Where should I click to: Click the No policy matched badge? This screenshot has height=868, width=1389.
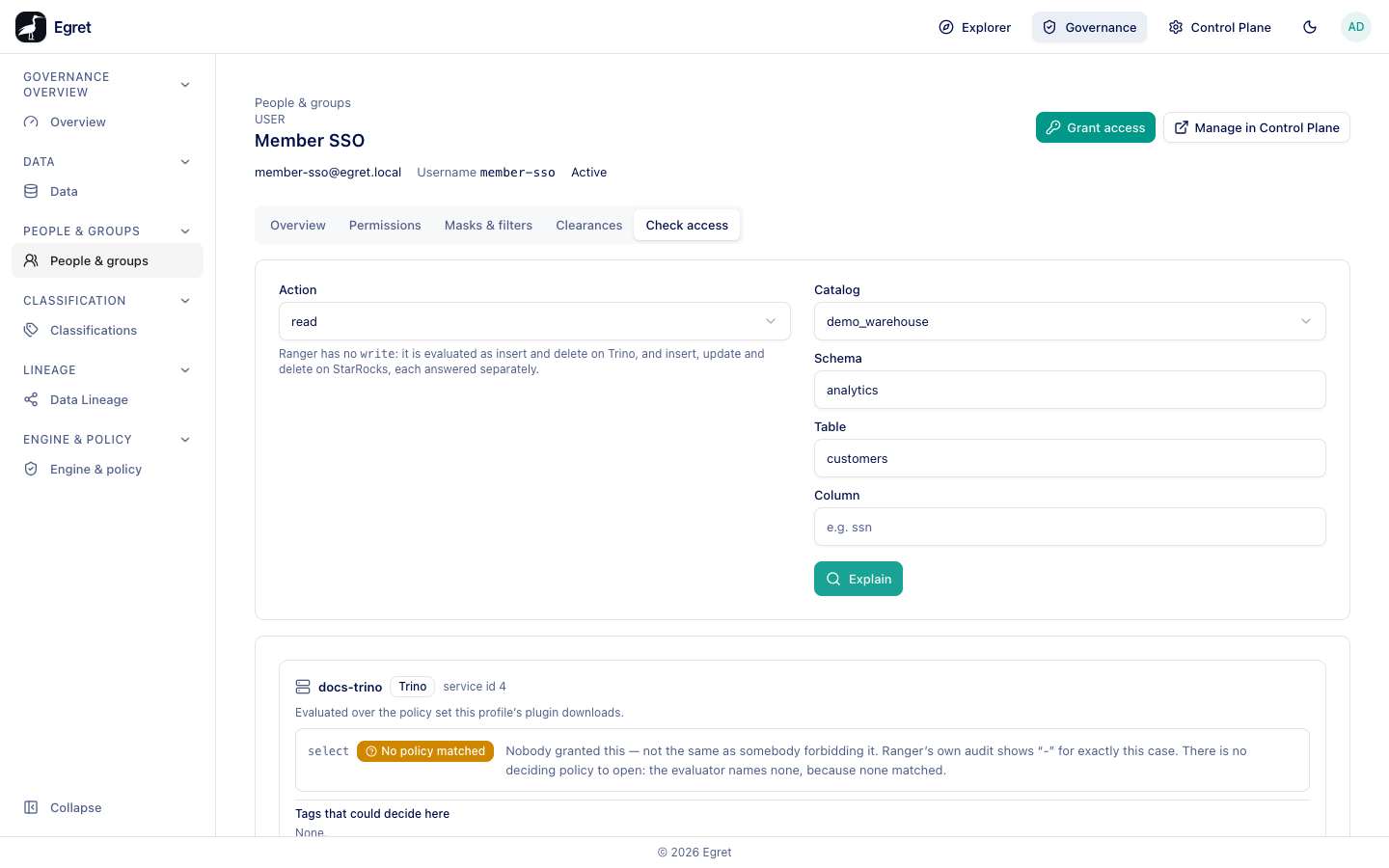coord(425,751)
